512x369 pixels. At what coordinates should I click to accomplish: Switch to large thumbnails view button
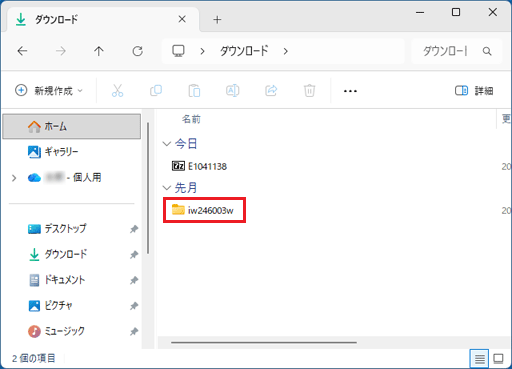[498, 359]
